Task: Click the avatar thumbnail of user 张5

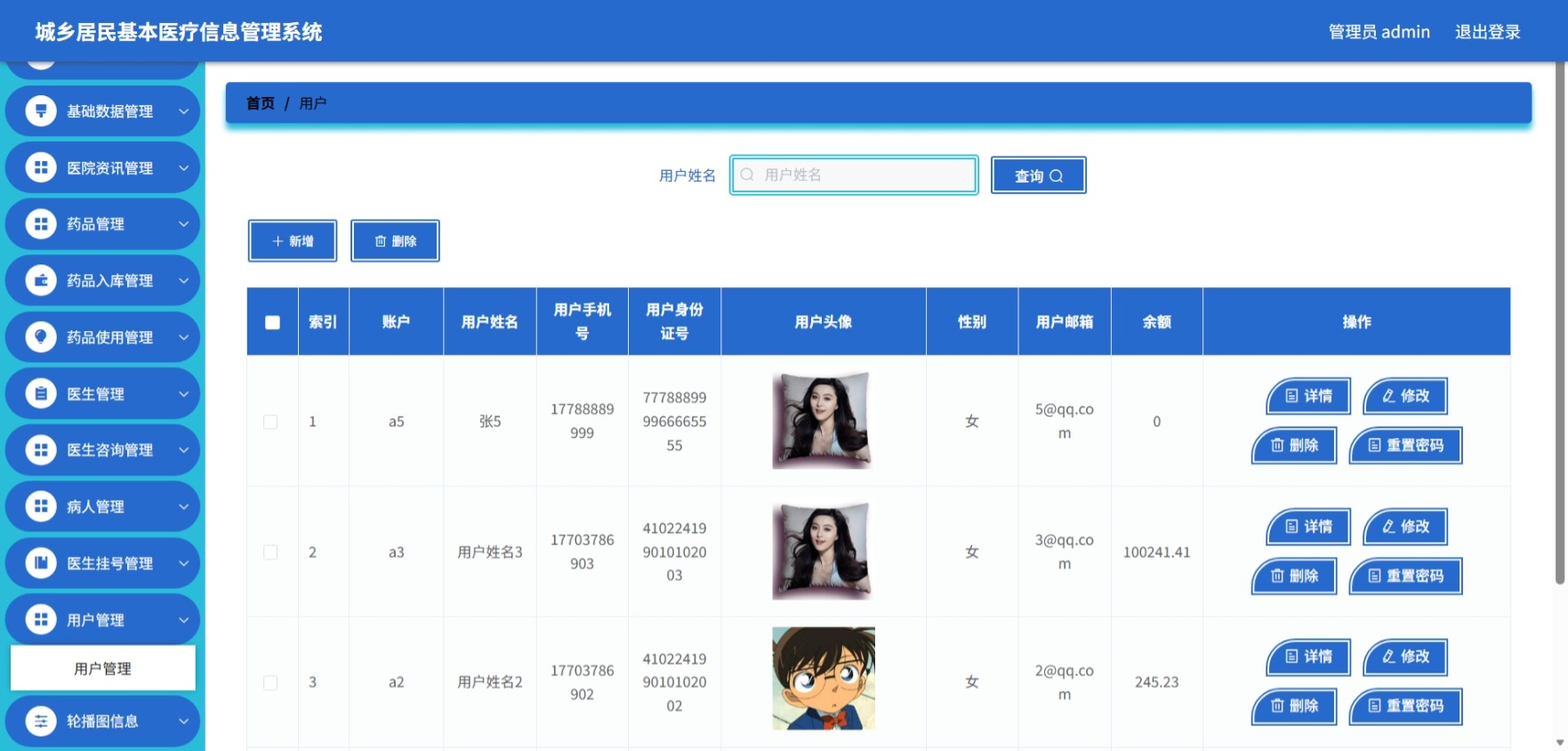Action: click(x=823, y=420)
